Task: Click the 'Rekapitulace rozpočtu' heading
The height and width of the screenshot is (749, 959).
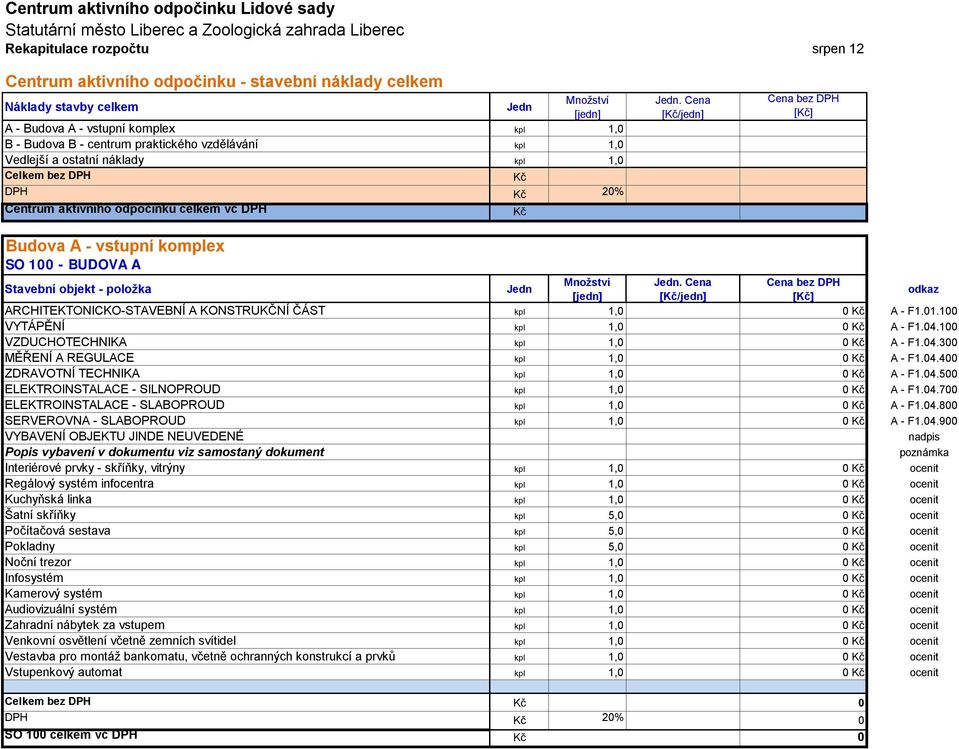Action: pyautogui.click(x=77, y=49)
